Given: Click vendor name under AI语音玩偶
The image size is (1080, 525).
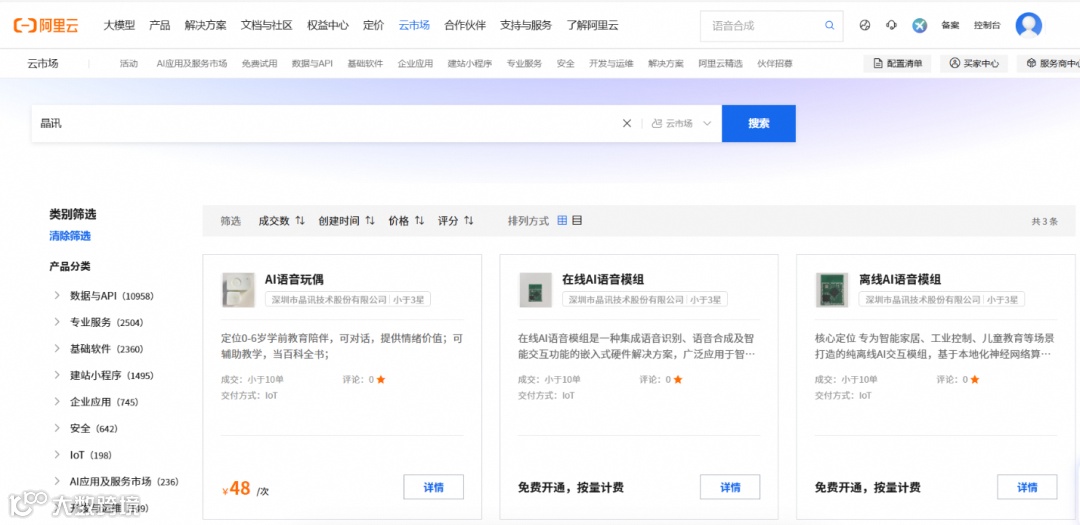Looking at the screenshot, I should (x=328, y=300).
